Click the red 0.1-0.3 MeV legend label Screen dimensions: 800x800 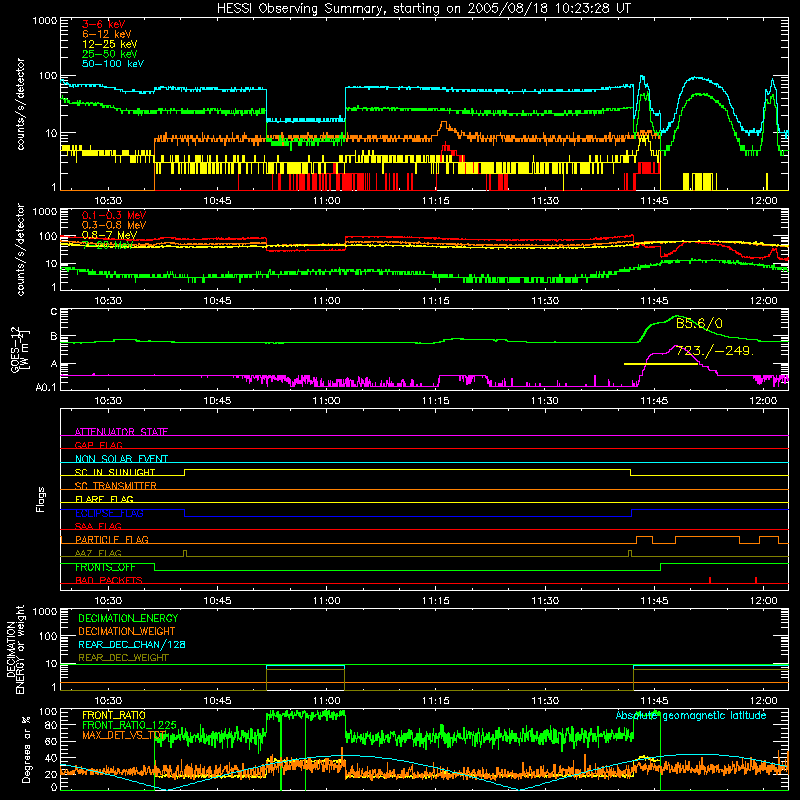(x=114, y=215)
